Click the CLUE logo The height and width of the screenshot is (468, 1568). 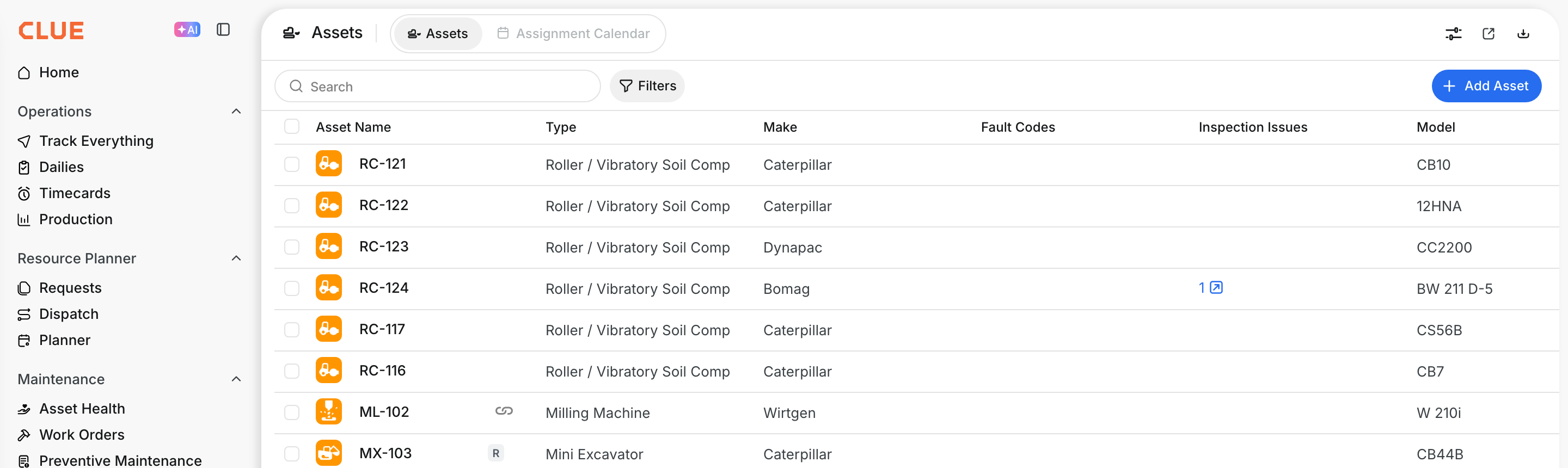coord(51,30)
